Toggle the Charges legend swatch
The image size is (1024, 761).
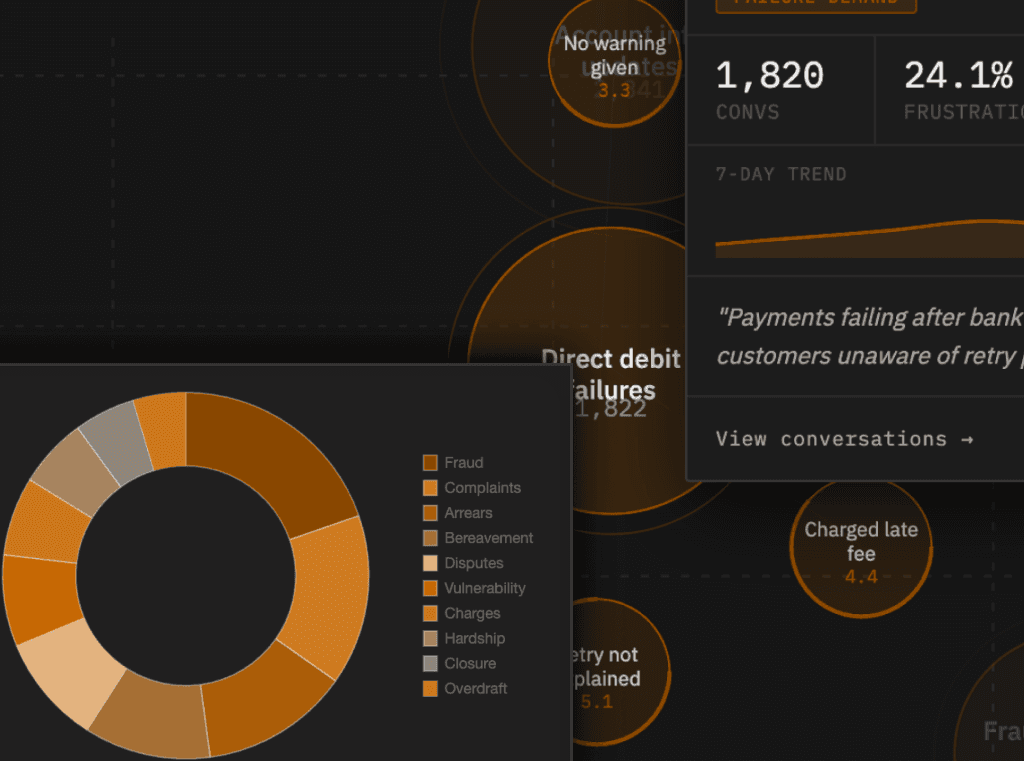tap(430, 613)
